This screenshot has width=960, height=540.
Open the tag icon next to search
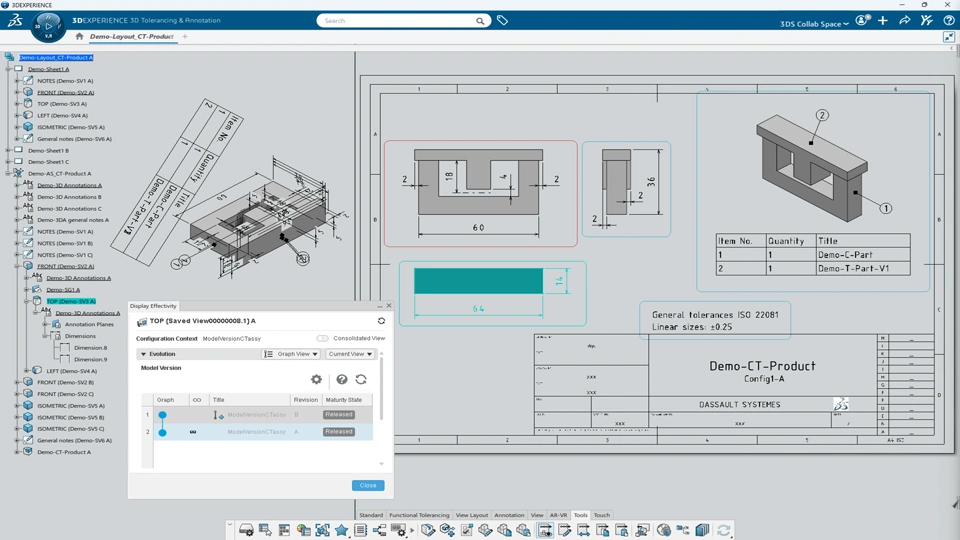pyautogui.click(x=502, y=21)
